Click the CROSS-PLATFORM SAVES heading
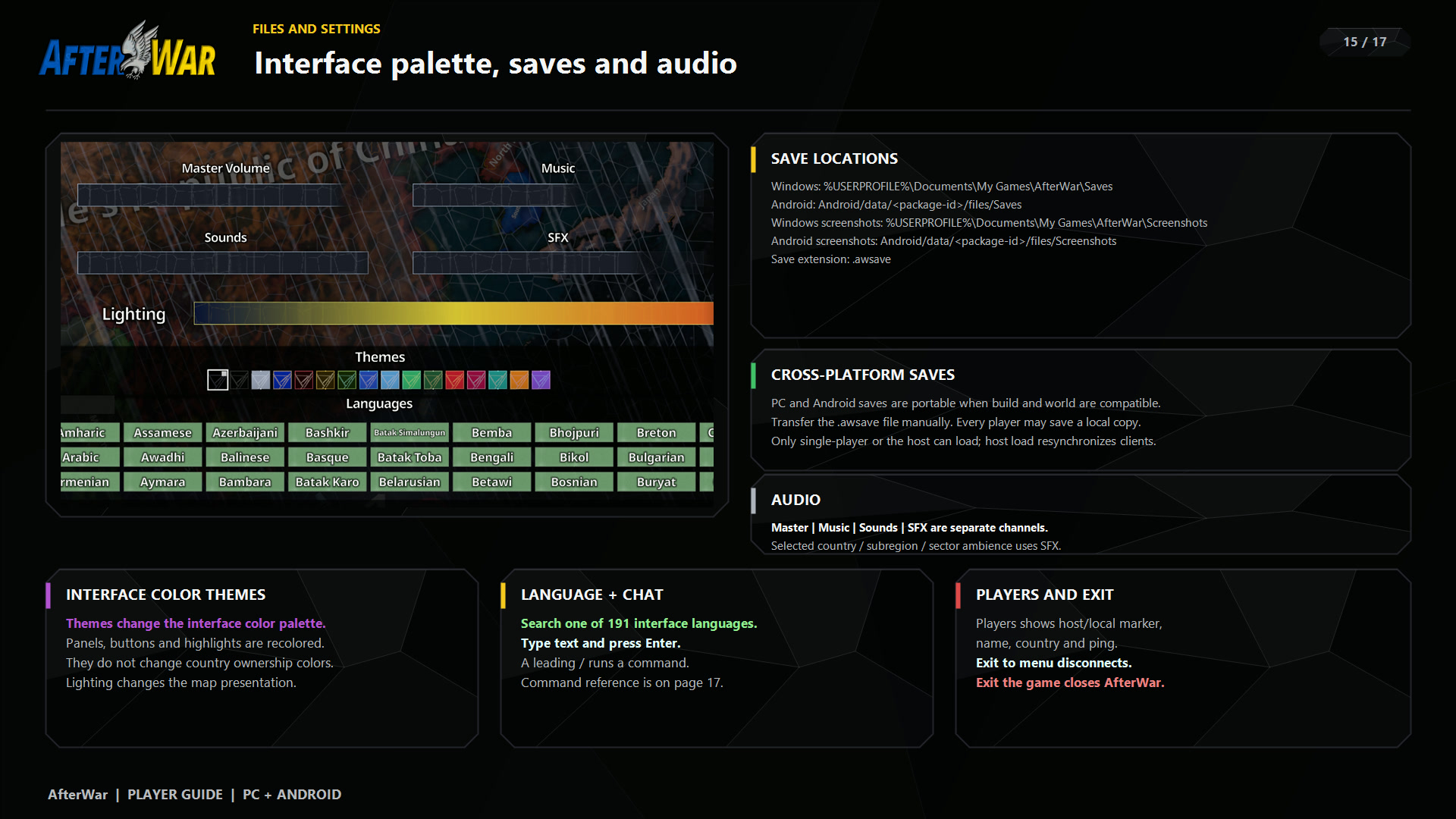 [863, 375]
